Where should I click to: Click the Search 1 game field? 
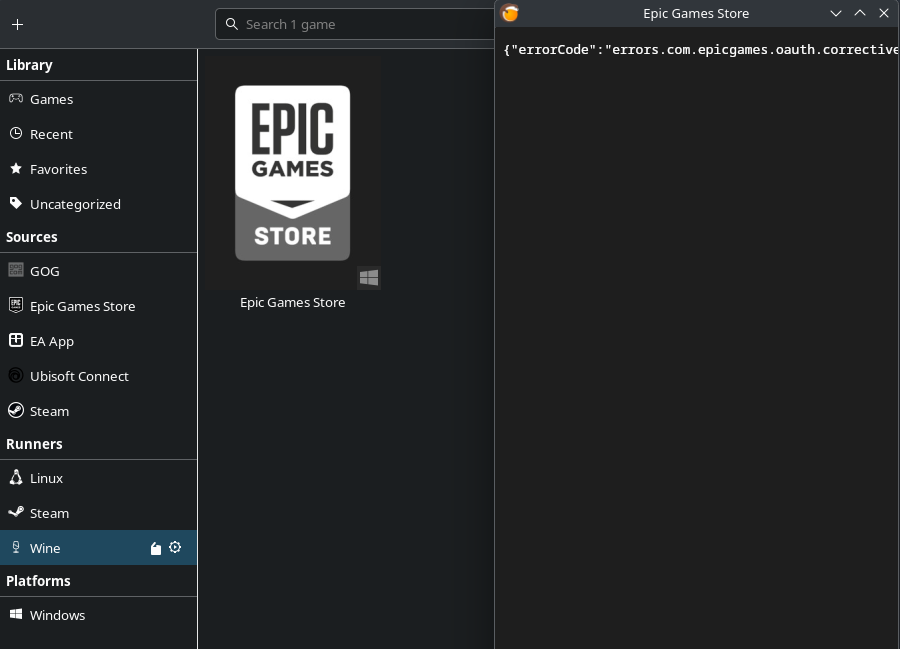355,24
